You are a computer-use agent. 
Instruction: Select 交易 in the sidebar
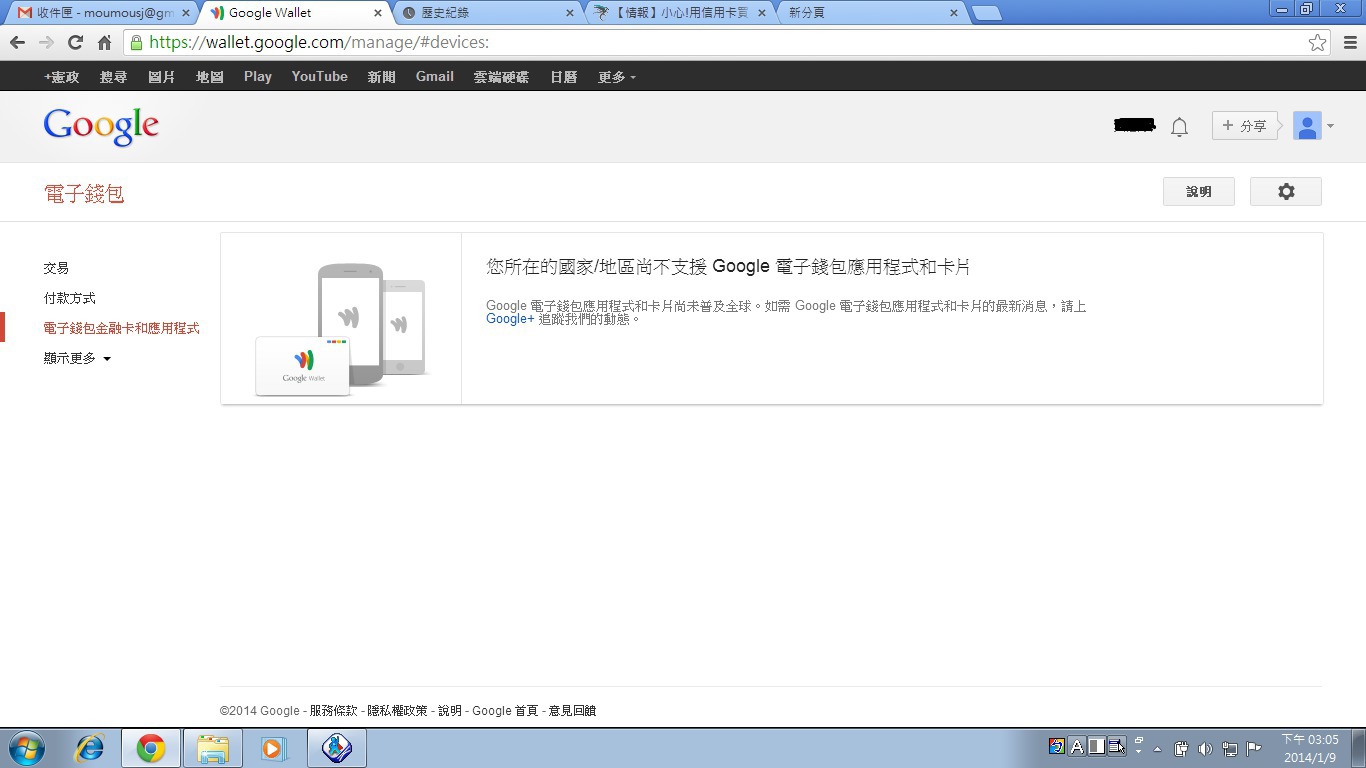pos(56,268)
